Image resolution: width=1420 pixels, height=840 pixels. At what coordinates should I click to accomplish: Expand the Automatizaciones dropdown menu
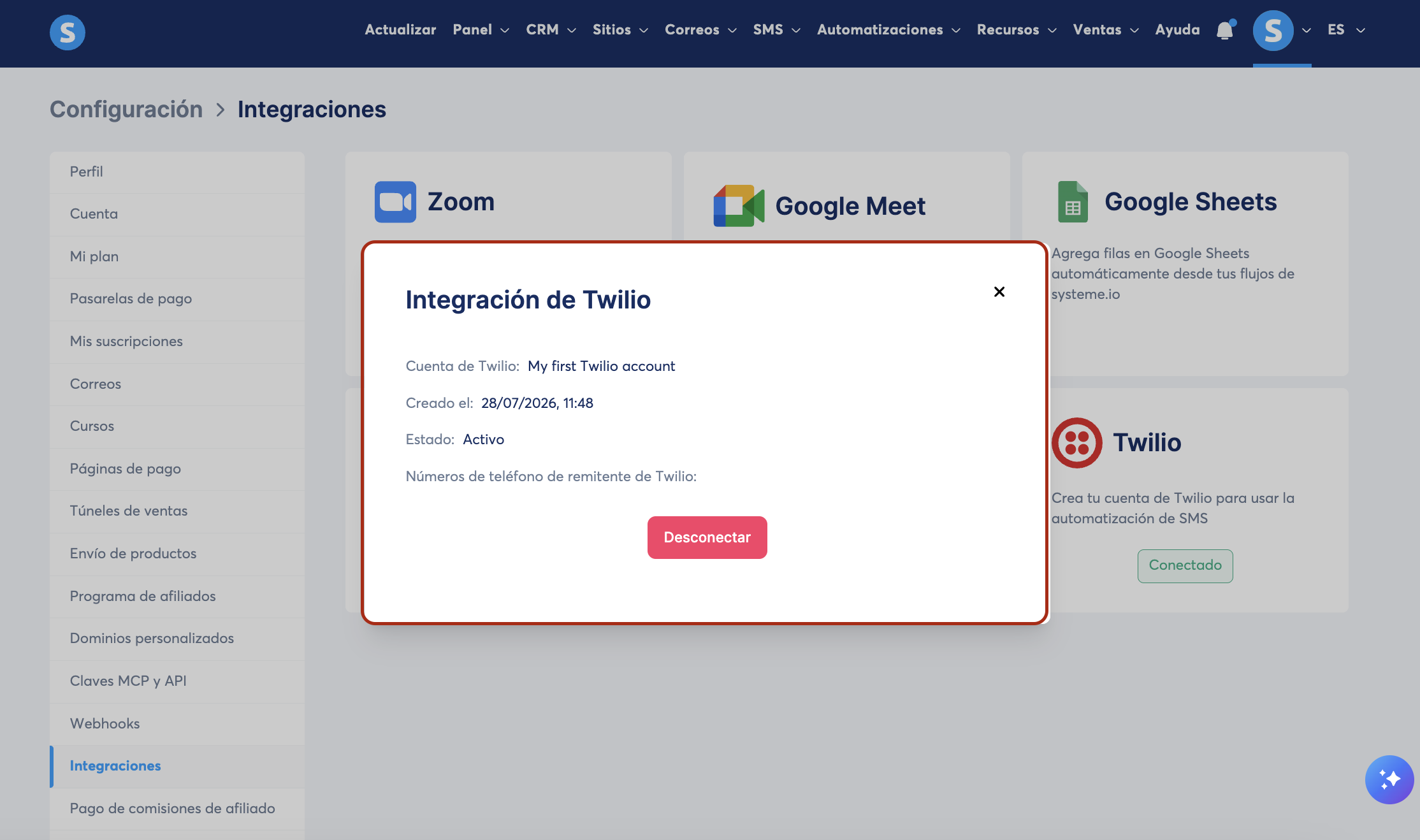click(889, 30)
